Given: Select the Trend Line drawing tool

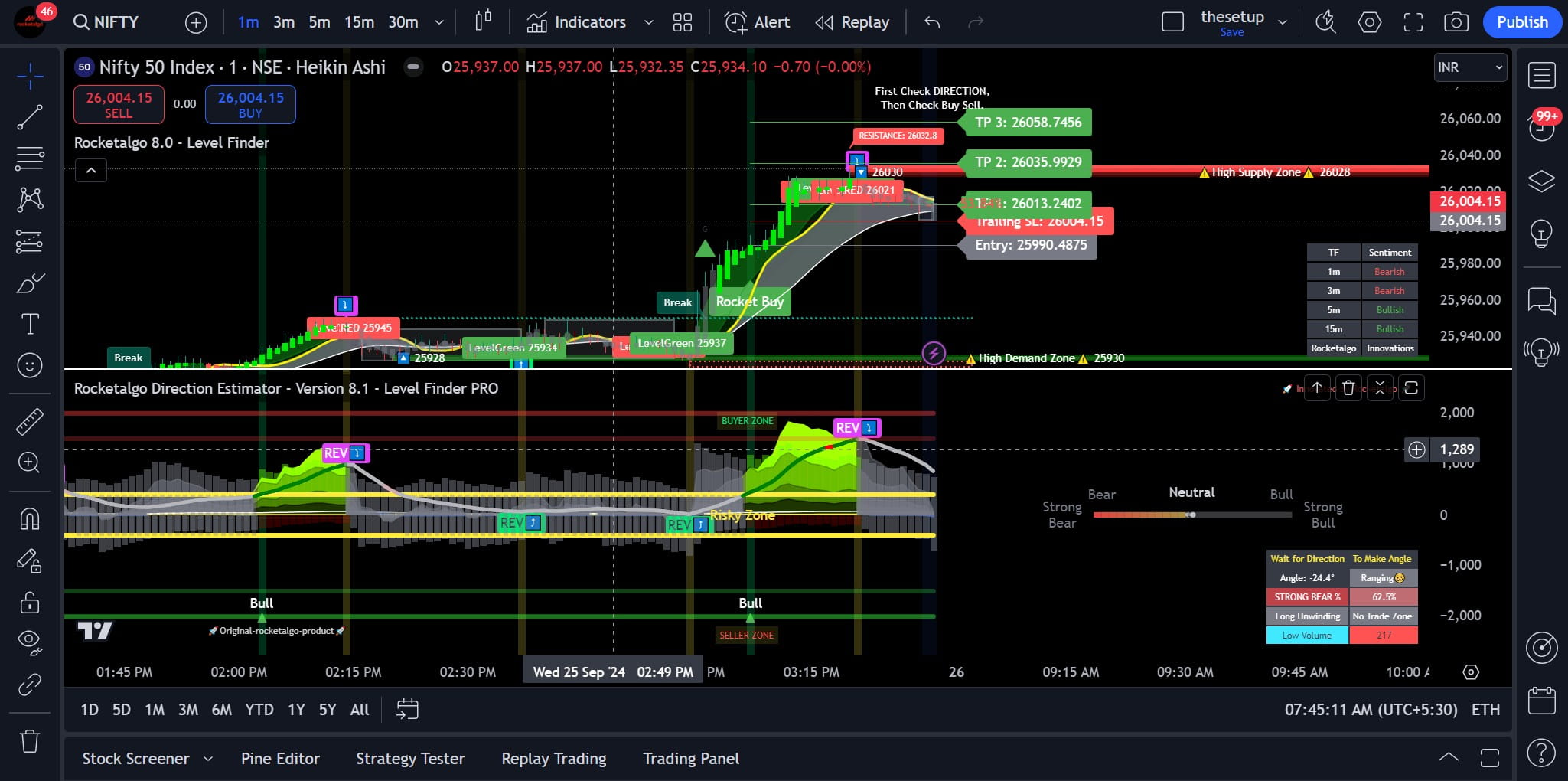Looking at the screenshot, I should tap(30, 117).
